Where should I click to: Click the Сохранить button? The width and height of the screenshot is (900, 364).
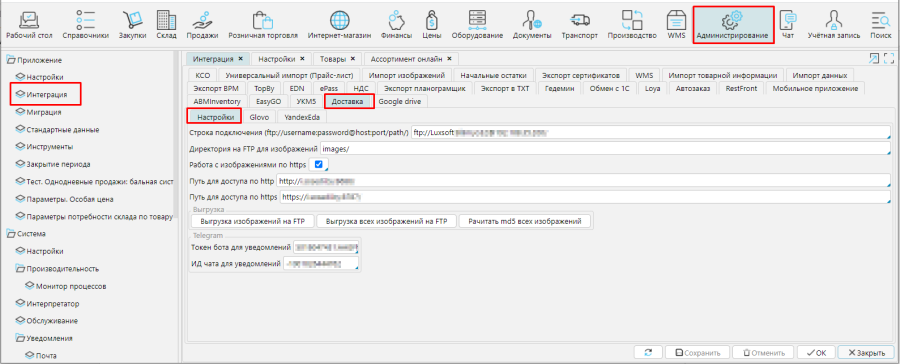pyautogui.click(x=698, y=353)
